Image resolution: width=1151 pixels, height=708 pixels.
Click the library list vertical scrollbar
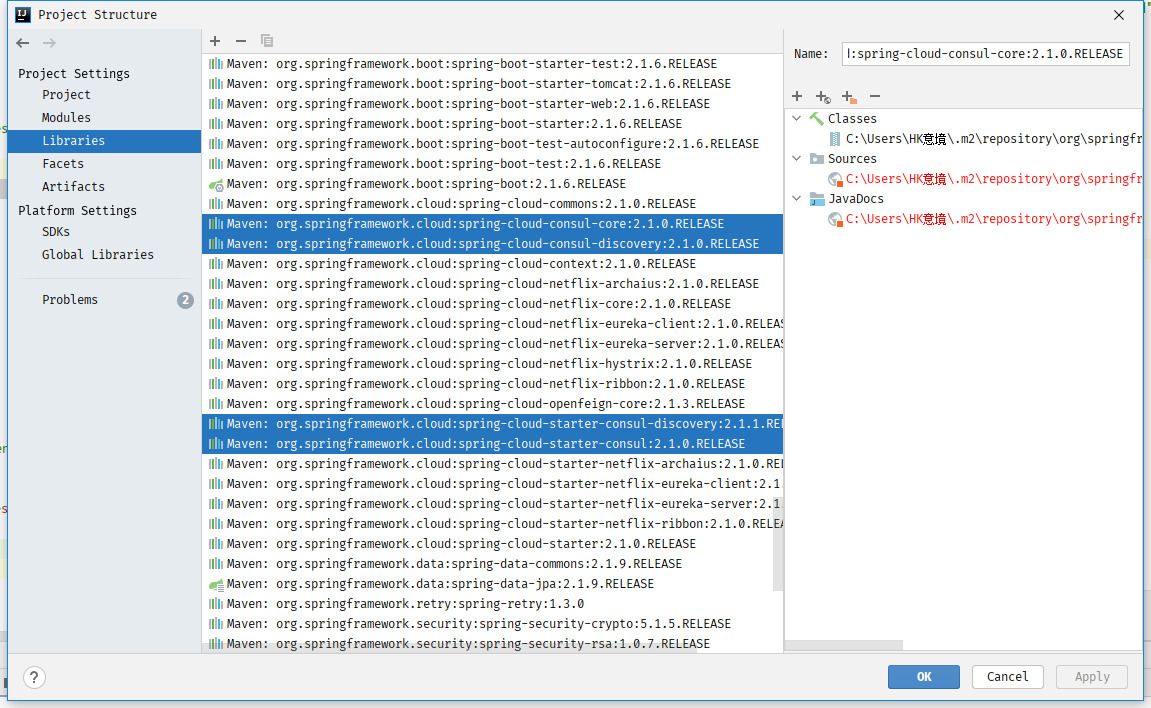778,543
